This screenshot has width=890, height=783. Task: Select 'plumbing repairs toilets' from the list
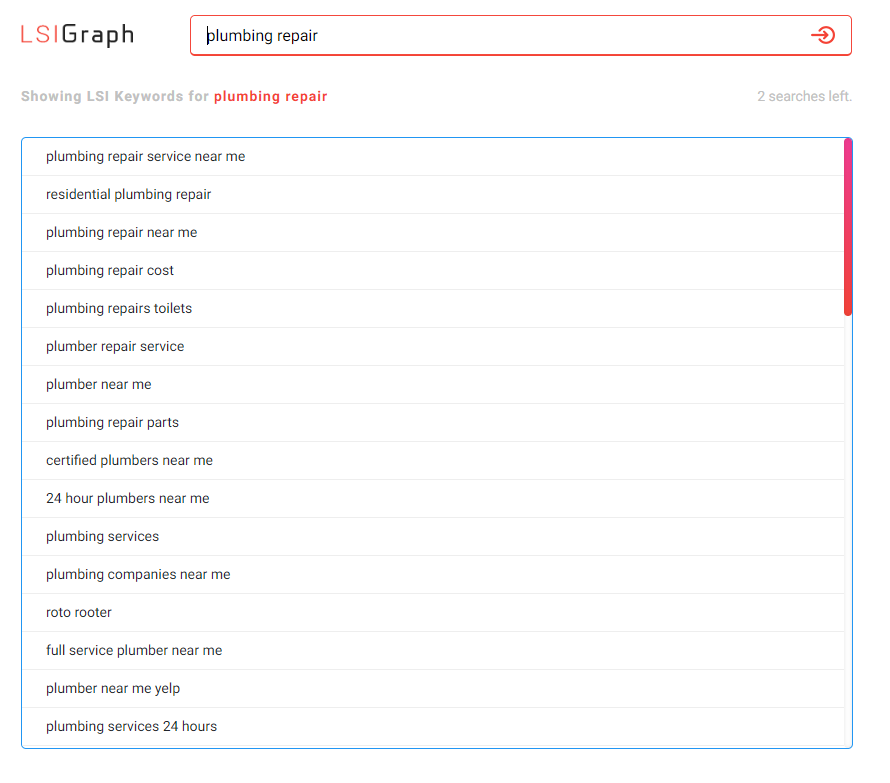tap(118, 308)
